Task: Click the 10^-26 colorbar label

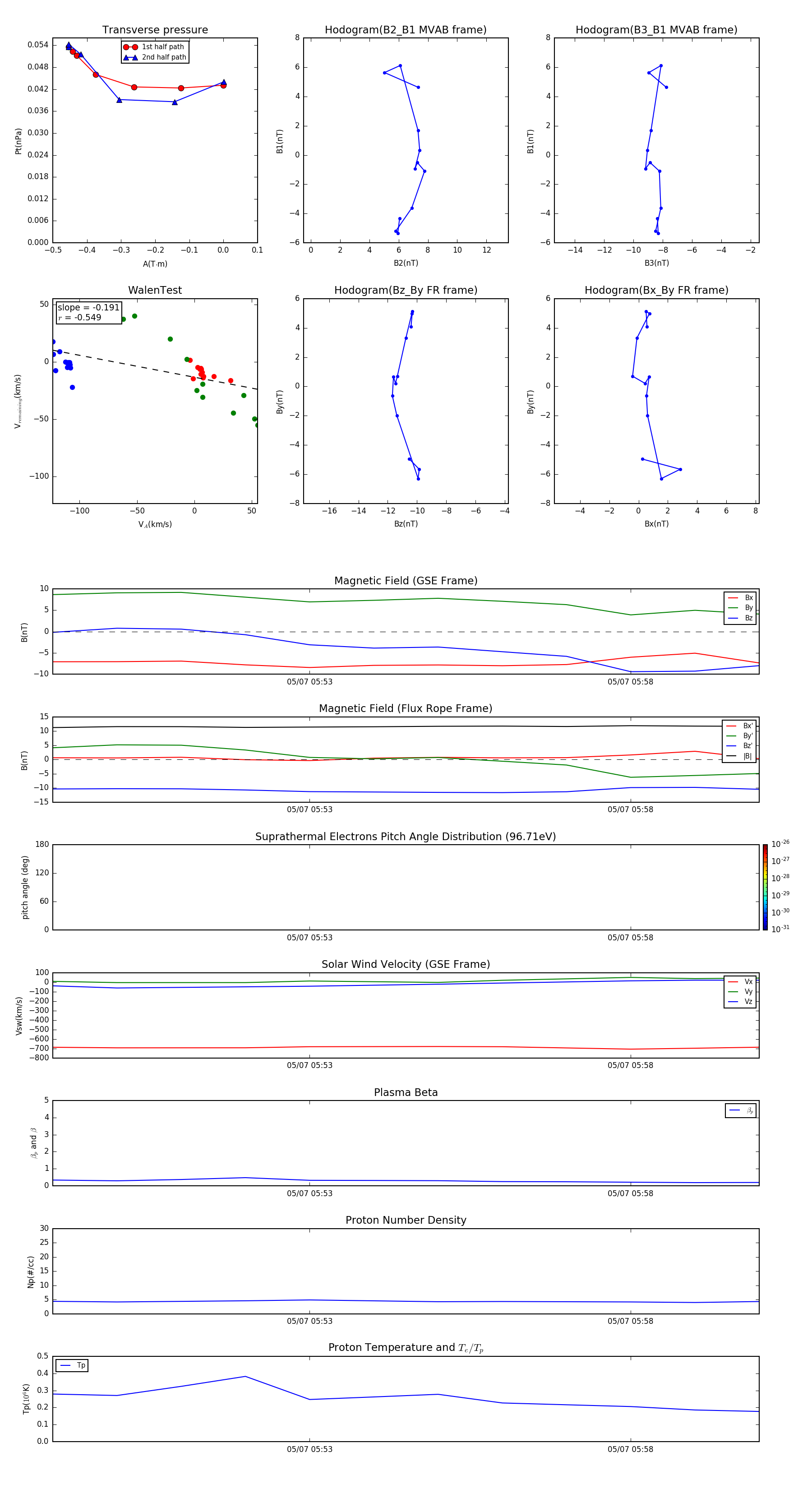Action: click(780, 844)
